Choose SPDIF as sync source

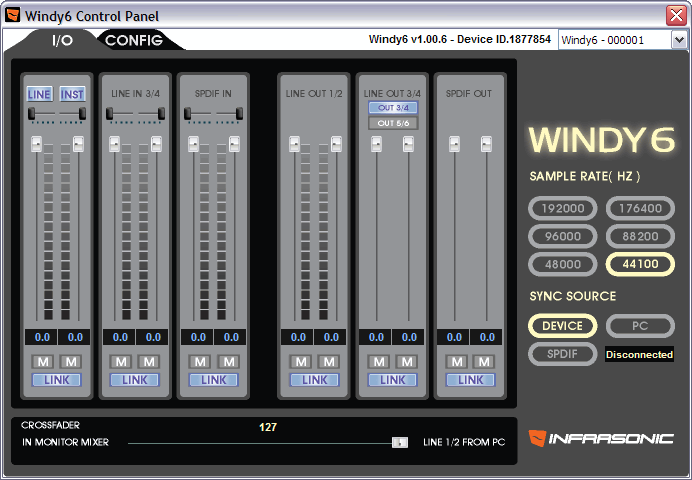point(563,354)
